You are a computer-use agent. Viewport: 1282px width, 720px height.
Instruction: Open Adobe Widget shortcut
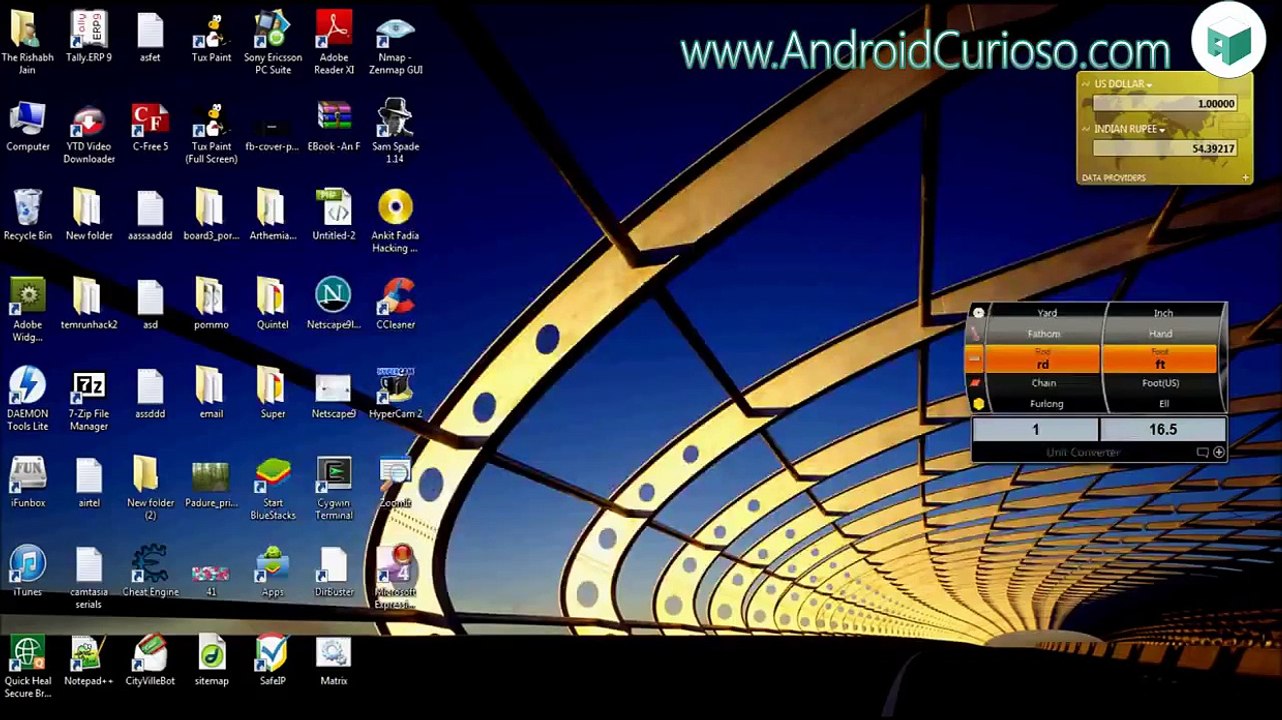pos(28,311)
